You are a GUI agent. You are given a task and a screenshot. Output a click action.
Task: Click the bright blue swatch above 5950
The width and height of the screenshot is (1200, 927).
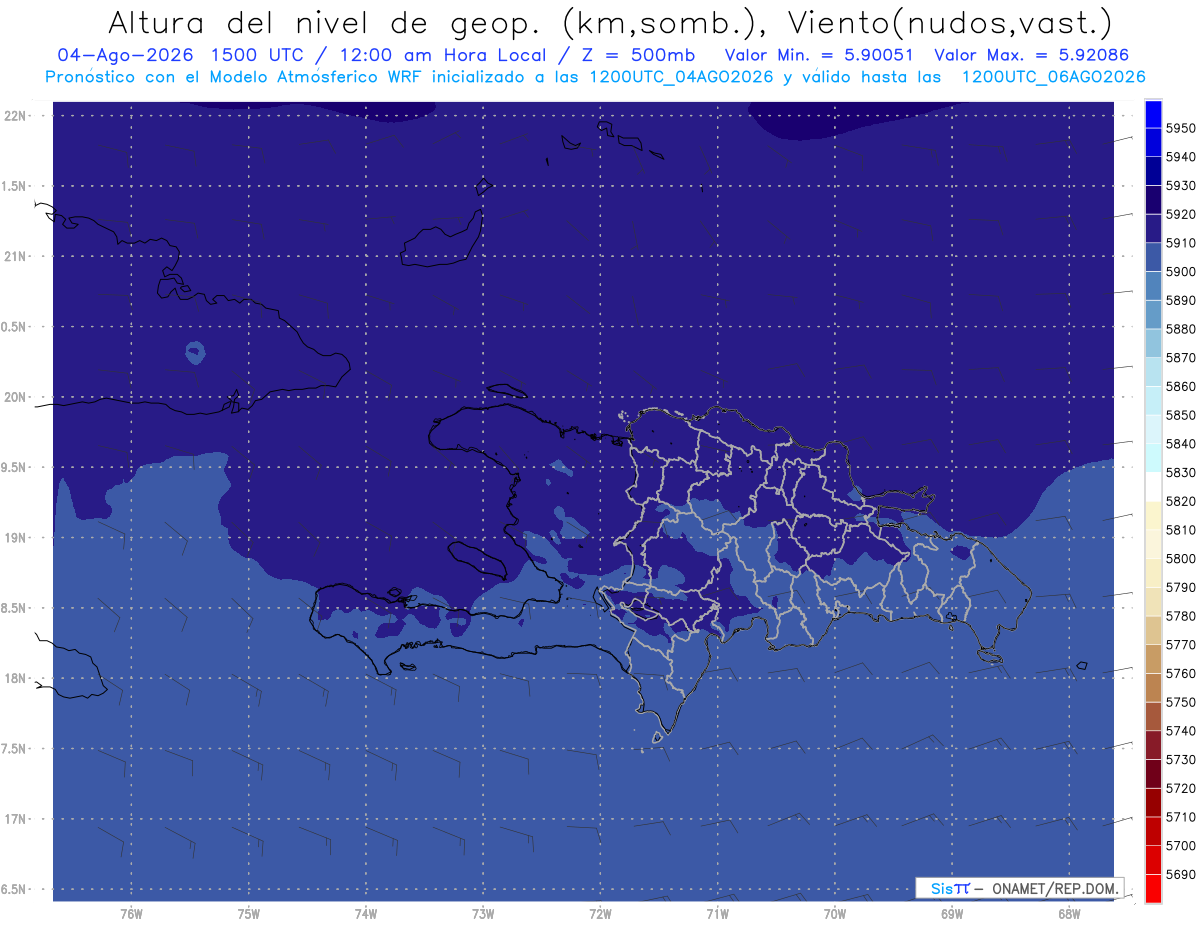[1153, 114]
